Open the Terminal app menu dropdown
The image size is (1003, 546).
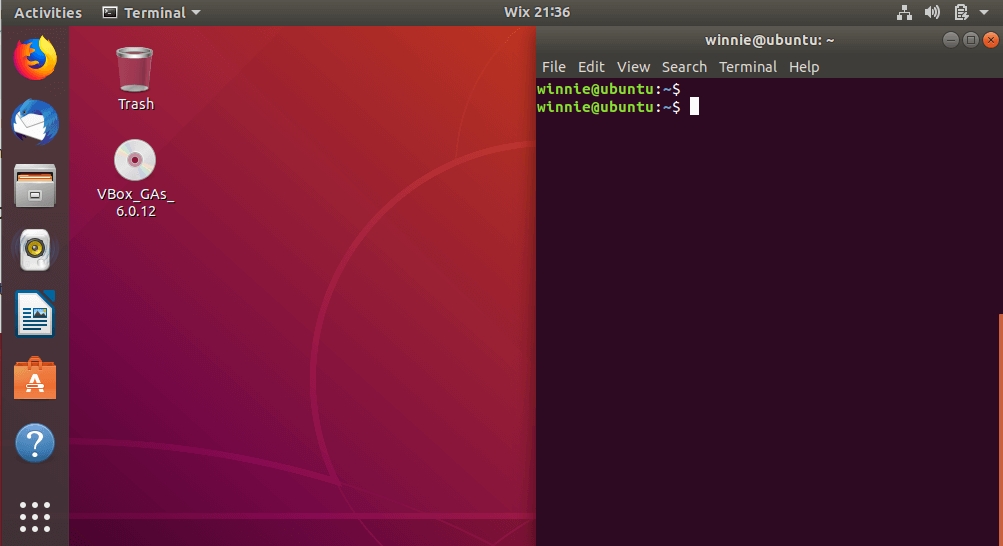152,12
